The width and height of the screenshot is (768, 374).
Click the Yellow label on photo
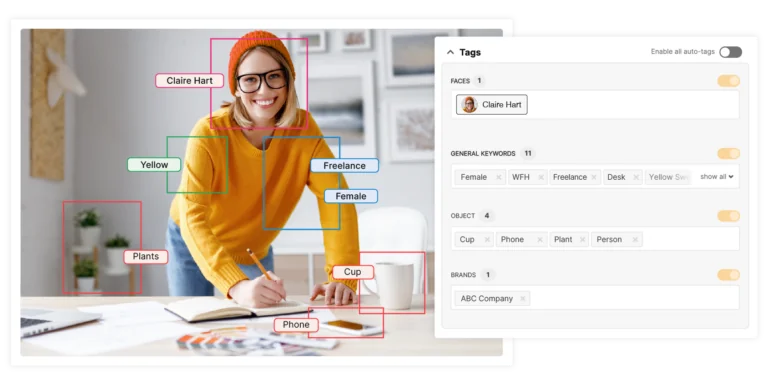154,165
